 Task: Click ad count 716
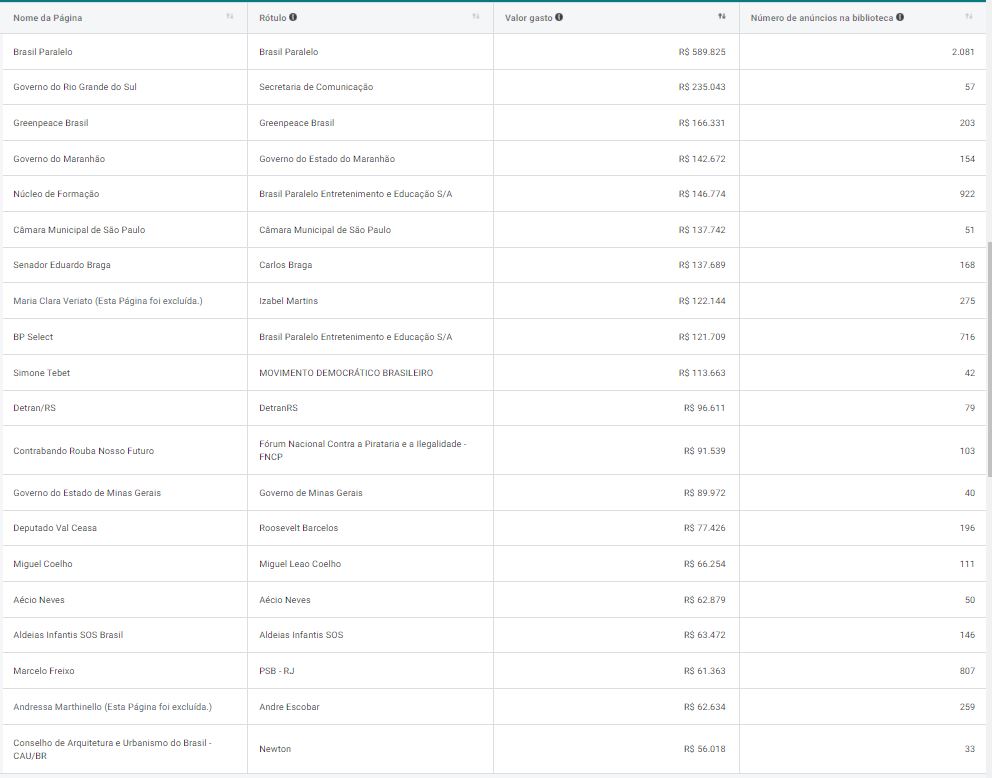pos(967,337)
